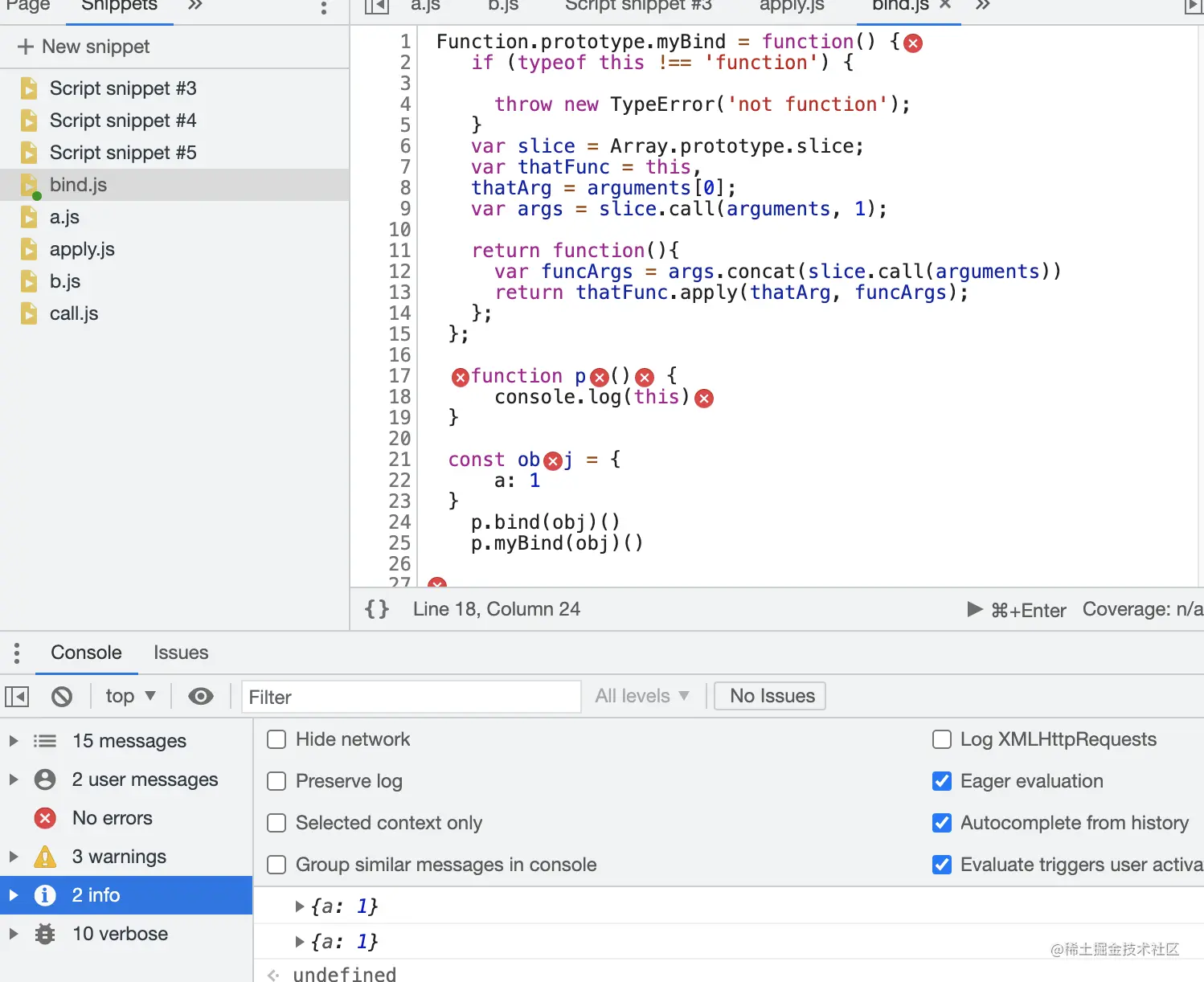Enable Group similar messages in console
Image resolution: width=1204 pixels, height=982 pixels.
276,865
